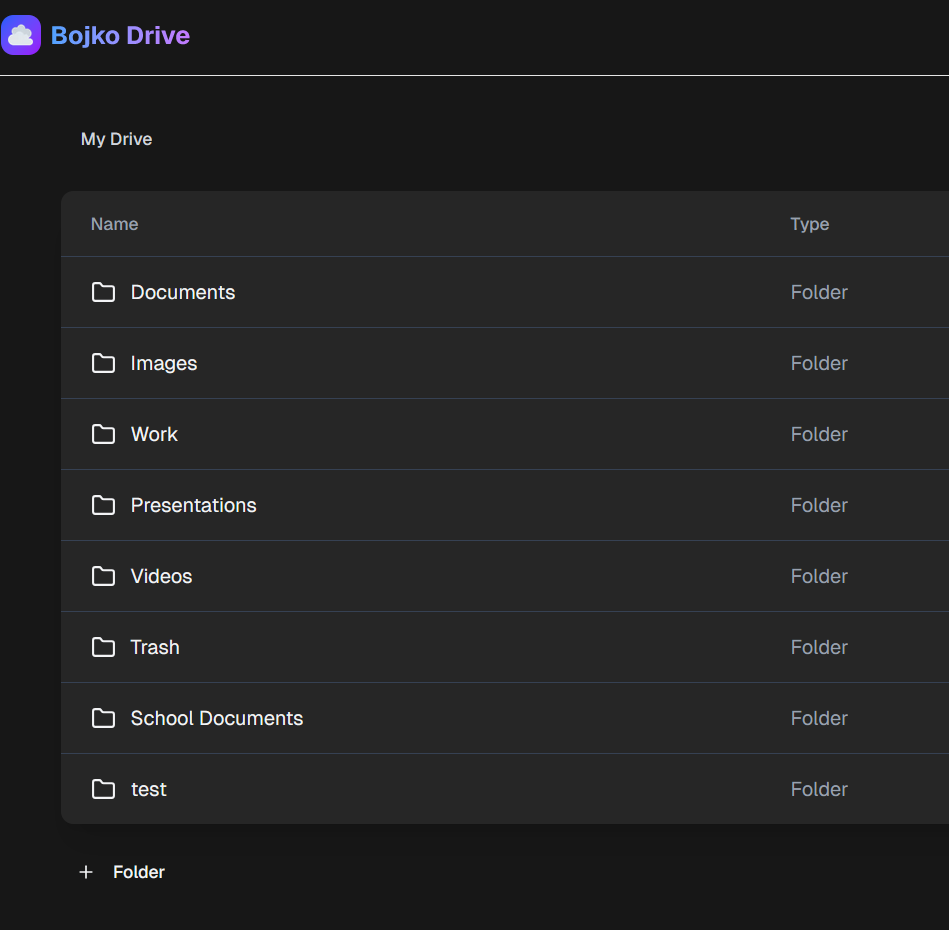Select the My Drive breadcrumb
Viewport: 949px width, 930px height.
[117, 139]
